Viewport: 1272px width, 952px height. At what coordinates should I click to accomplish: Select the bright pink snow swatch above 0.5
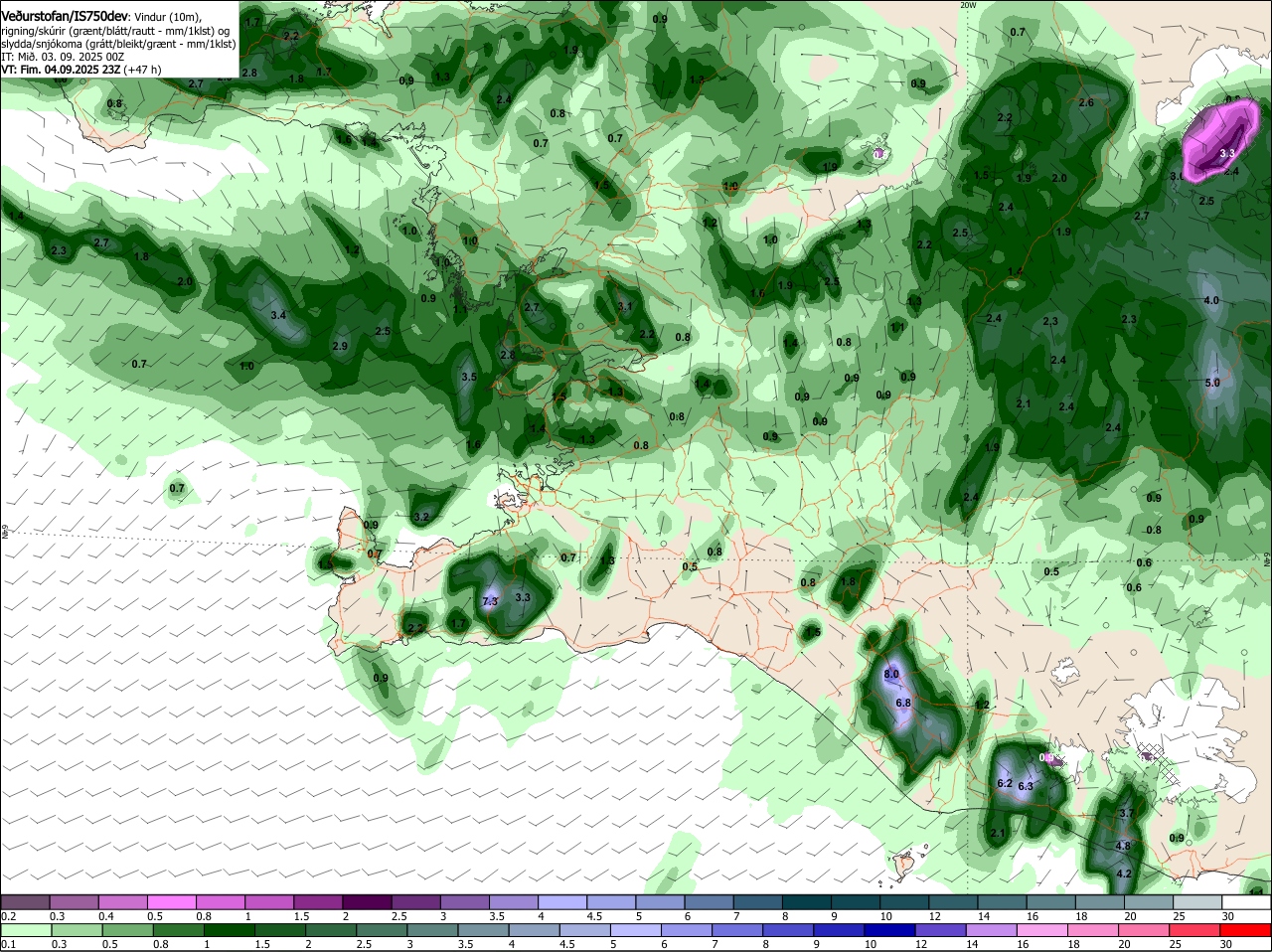coord(171,901)
